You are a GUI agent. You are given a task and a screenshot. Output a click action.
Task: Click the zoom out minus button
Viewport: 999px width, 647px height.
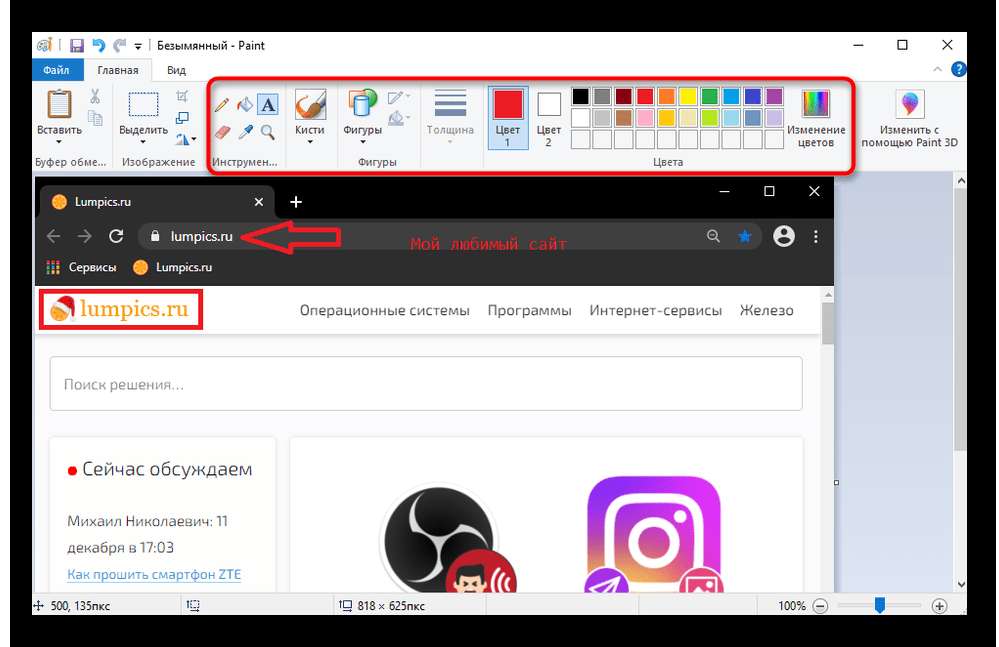[821, 606]
